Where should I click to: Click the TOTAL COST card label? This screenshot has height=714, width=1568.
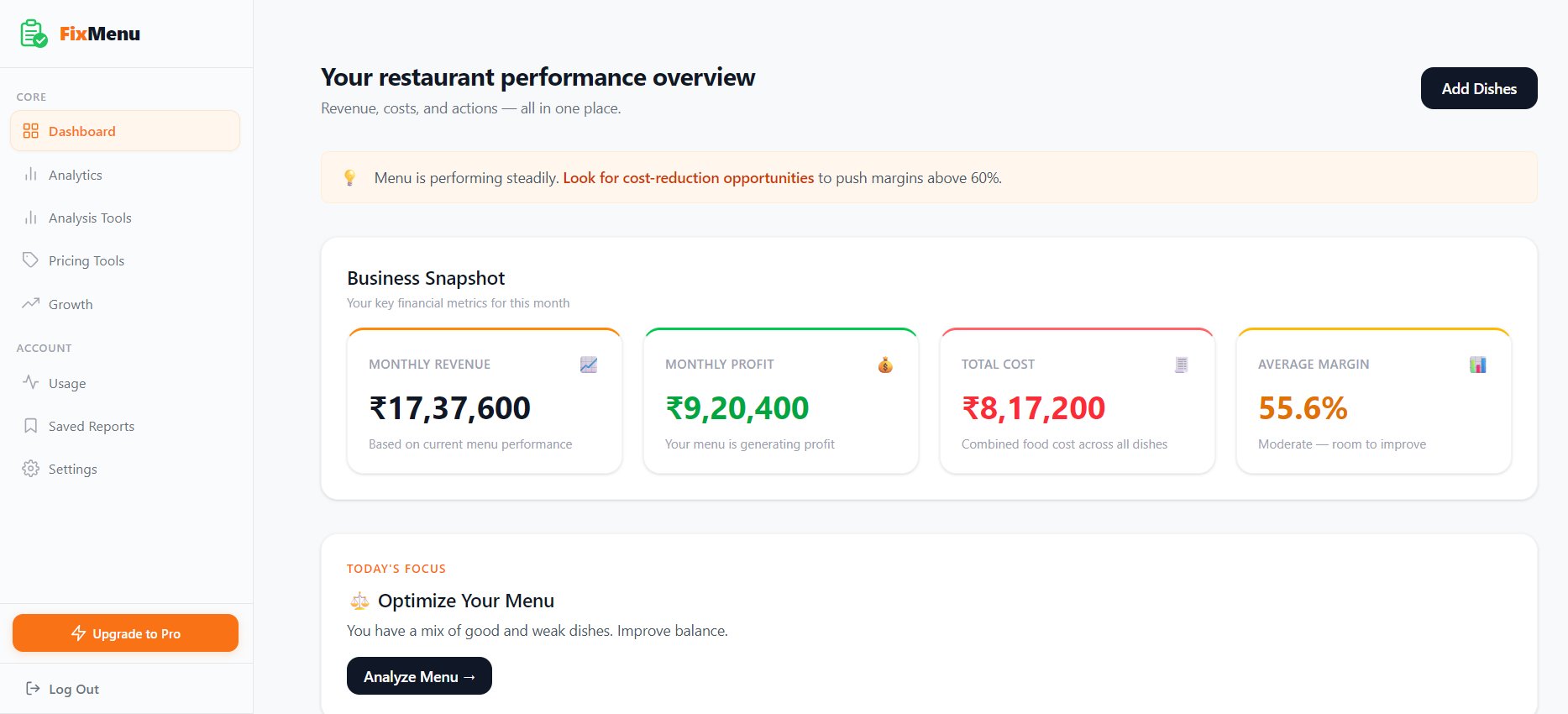click(x=998, y=365)
